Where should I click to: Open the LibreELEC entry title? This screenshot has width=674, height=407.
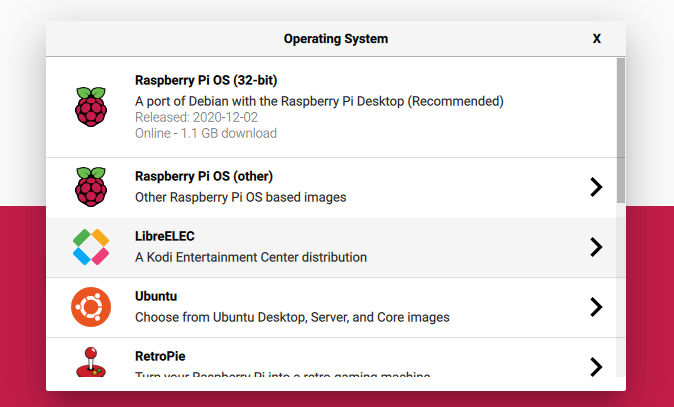(x=165, y=236)
